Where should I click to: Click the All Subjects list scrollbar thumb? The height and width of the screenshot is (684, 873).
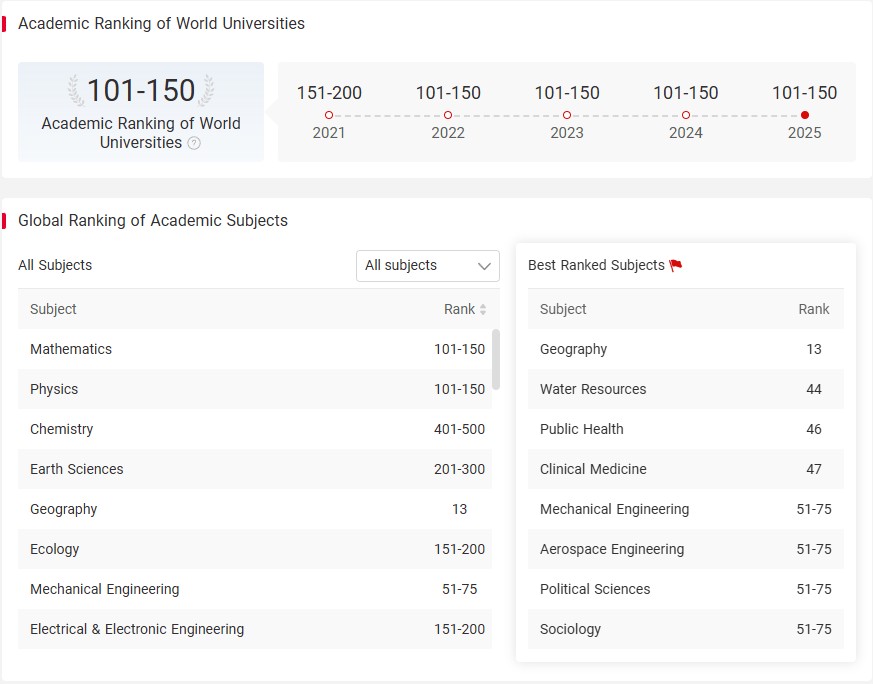pyautogui.click(x=496, y=359)
